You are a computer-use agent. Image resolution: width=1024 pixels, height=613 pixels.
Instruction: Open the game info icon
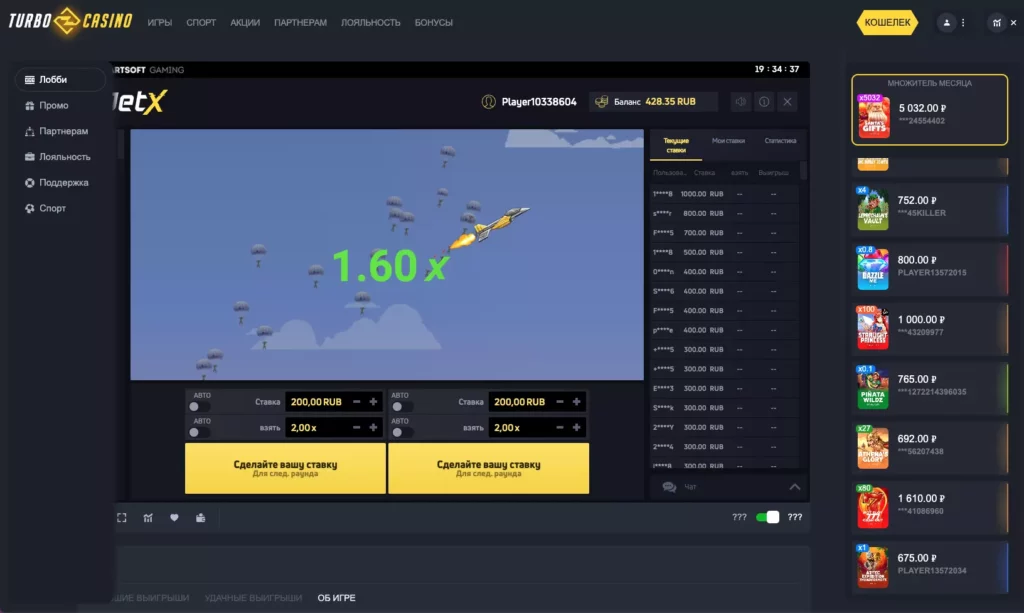coord(764,102)
